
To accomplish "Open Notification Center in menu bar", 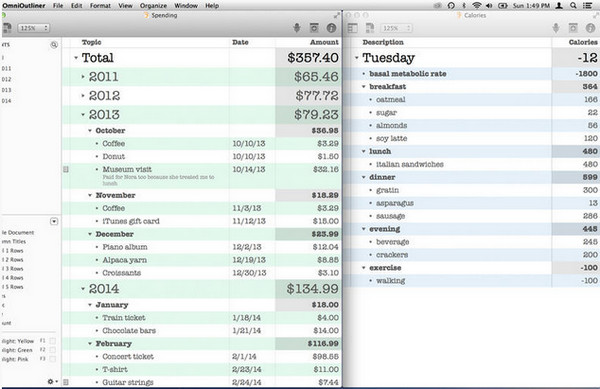I will 587,5.
